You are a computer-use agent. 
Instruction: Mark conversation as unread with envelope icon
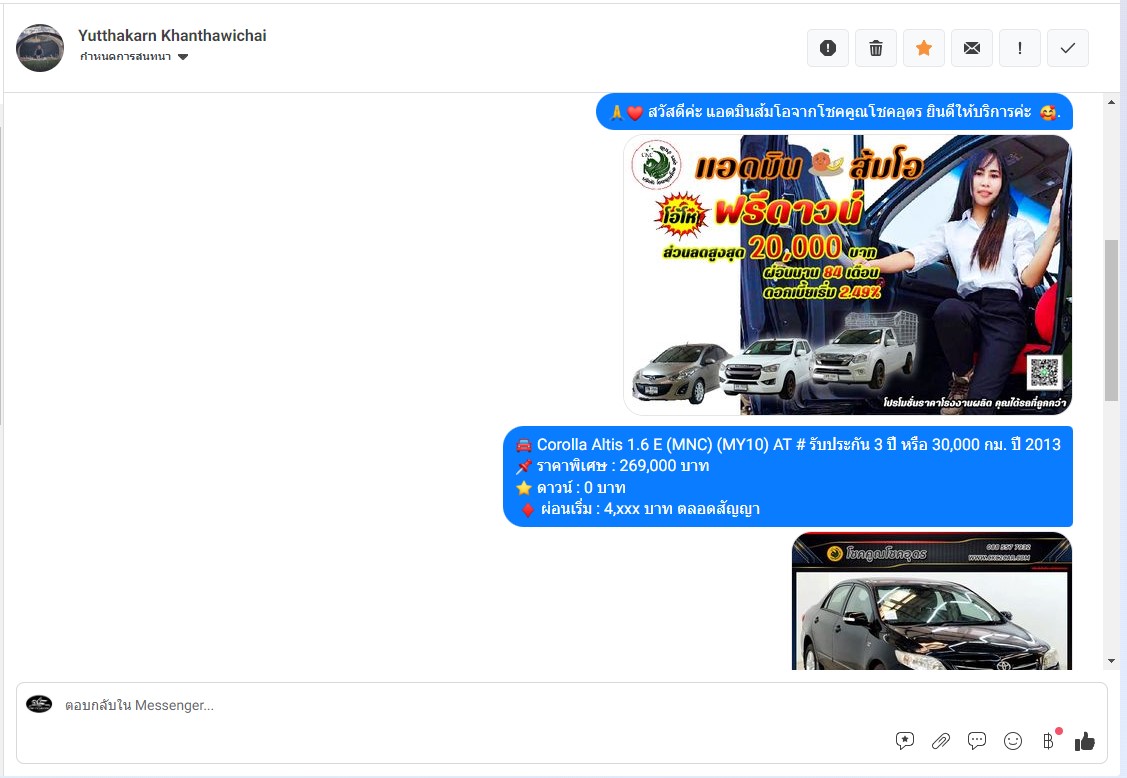[x=972, y=48]
